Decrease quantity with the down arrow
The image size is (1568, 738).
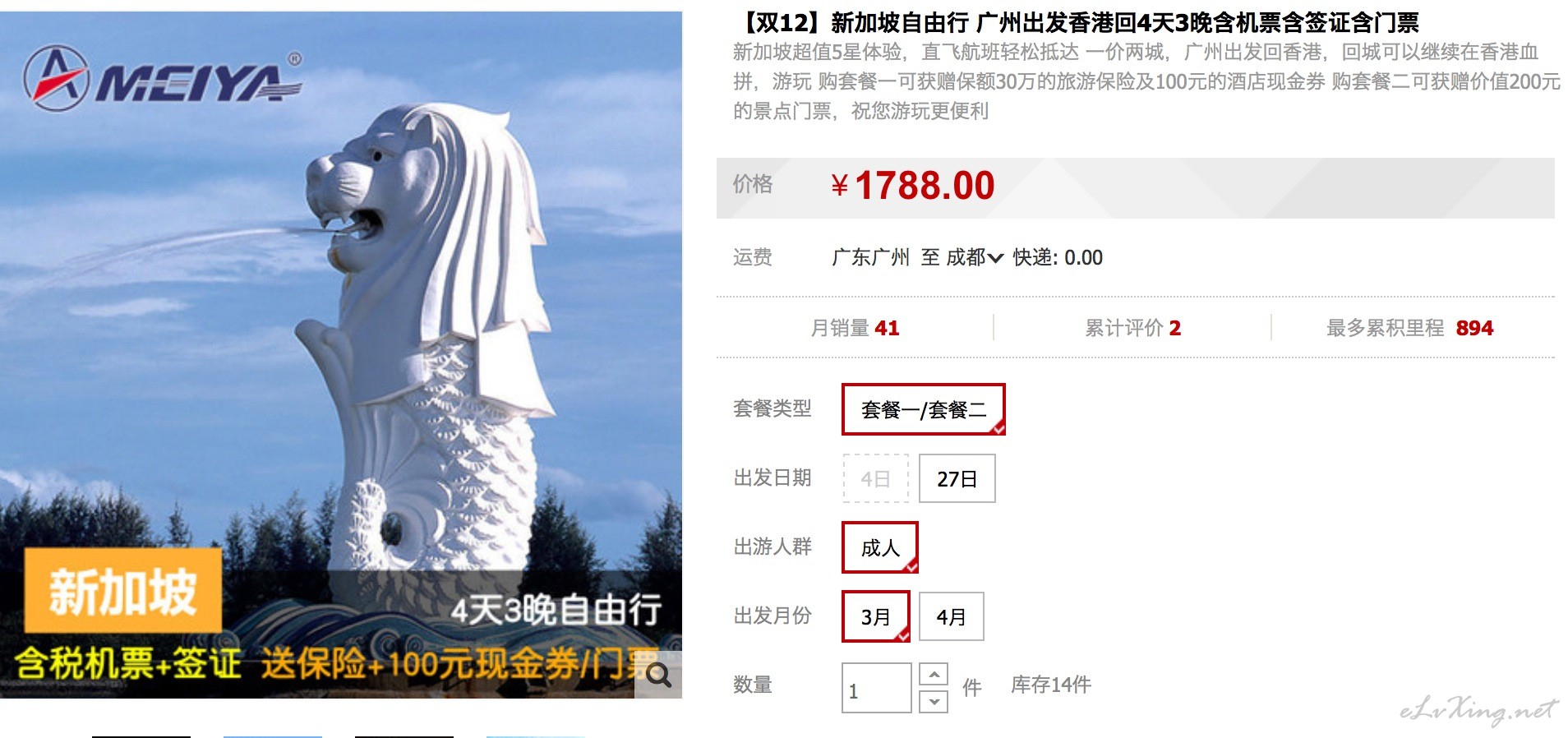pos(934,702)
